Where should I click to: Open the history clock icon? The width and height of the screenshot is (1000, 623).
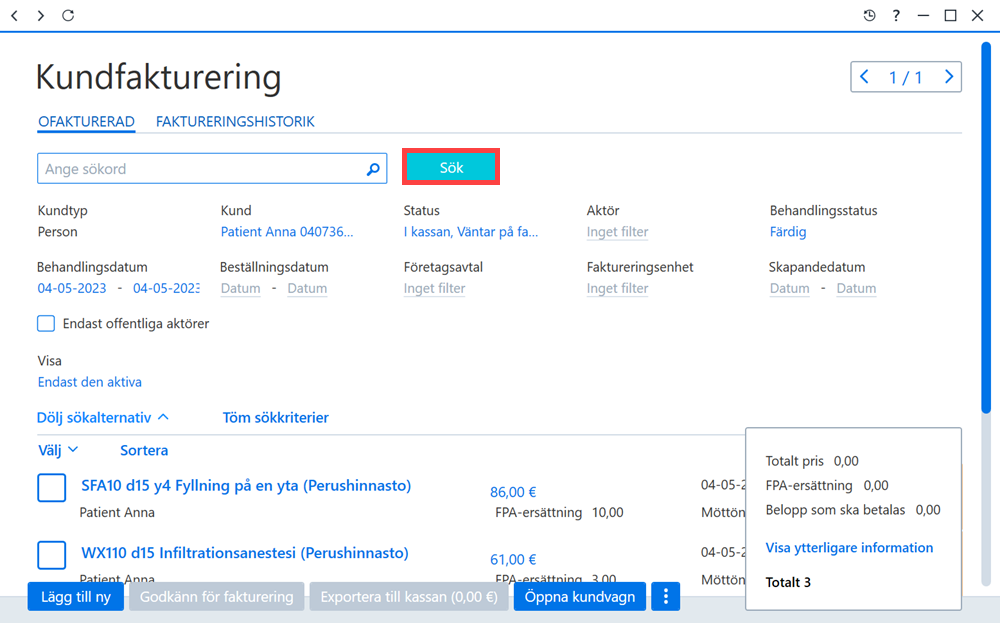pyautogui.click(x=869, y=15)
